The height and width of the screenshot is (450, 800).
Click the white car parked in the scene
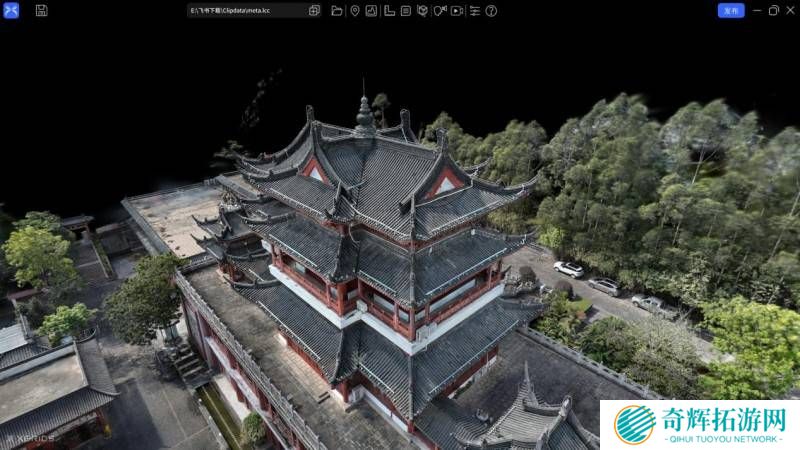568,268
